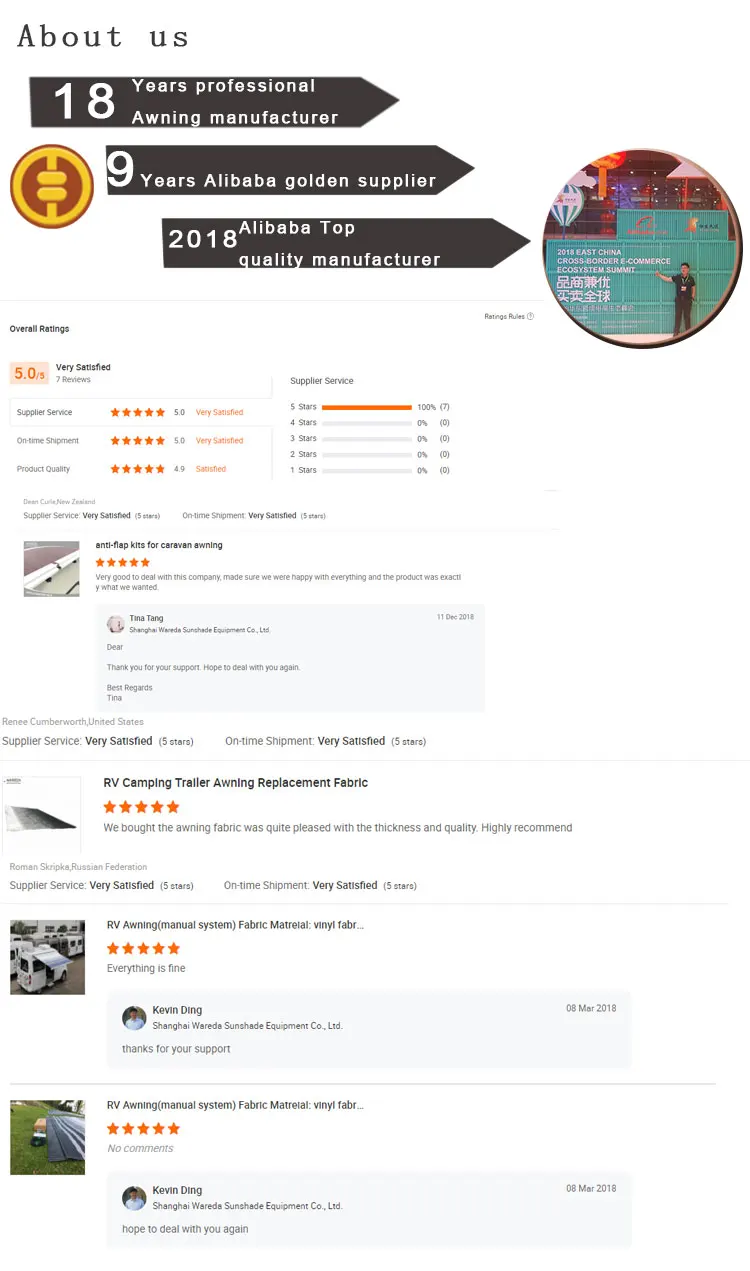Click the 4 Stars rating bar
750x1271 pixels.
[x=367, y=423]
